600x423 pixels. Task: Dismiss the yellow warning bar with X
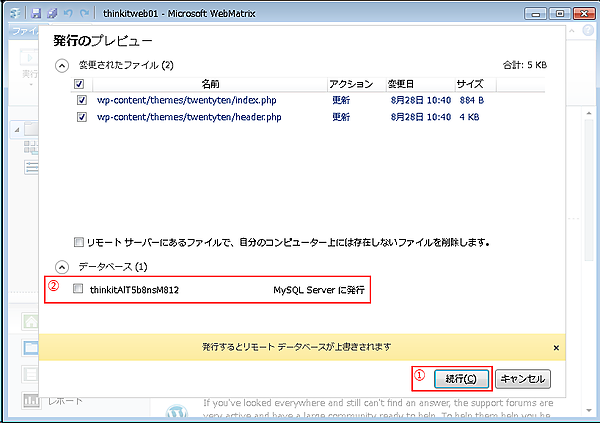click(556, 347)
